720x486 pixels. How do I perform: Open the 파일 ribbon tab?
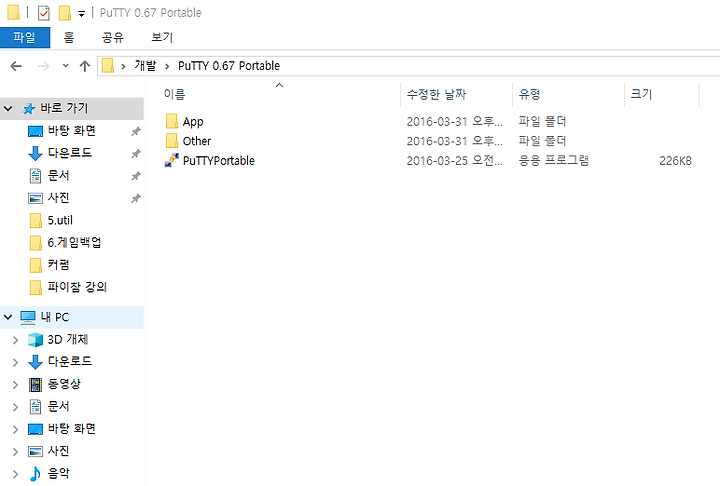25,37
